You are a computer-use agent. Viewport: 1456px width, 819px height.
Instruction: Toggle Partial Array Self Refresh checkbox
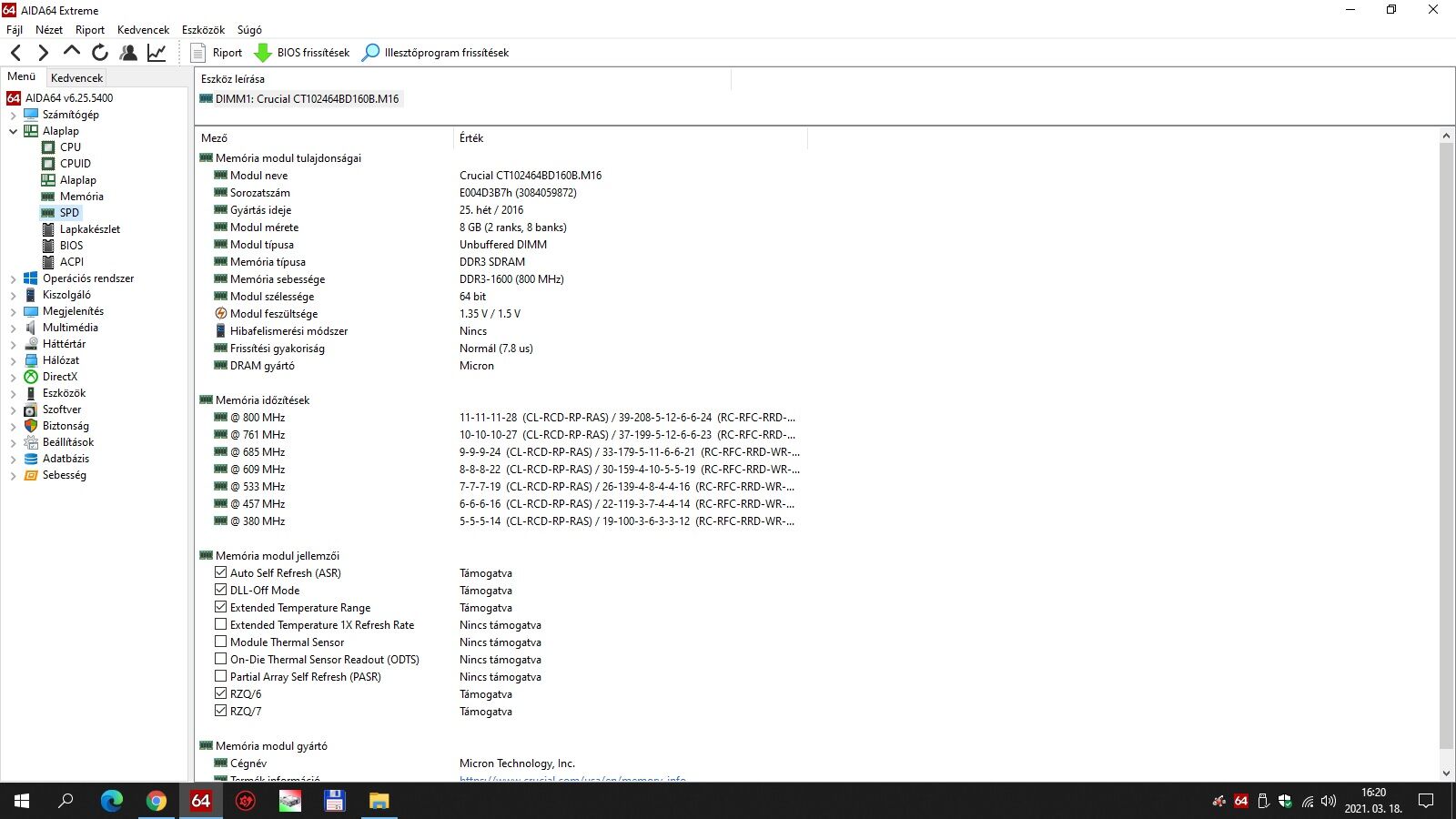point(220,676)
